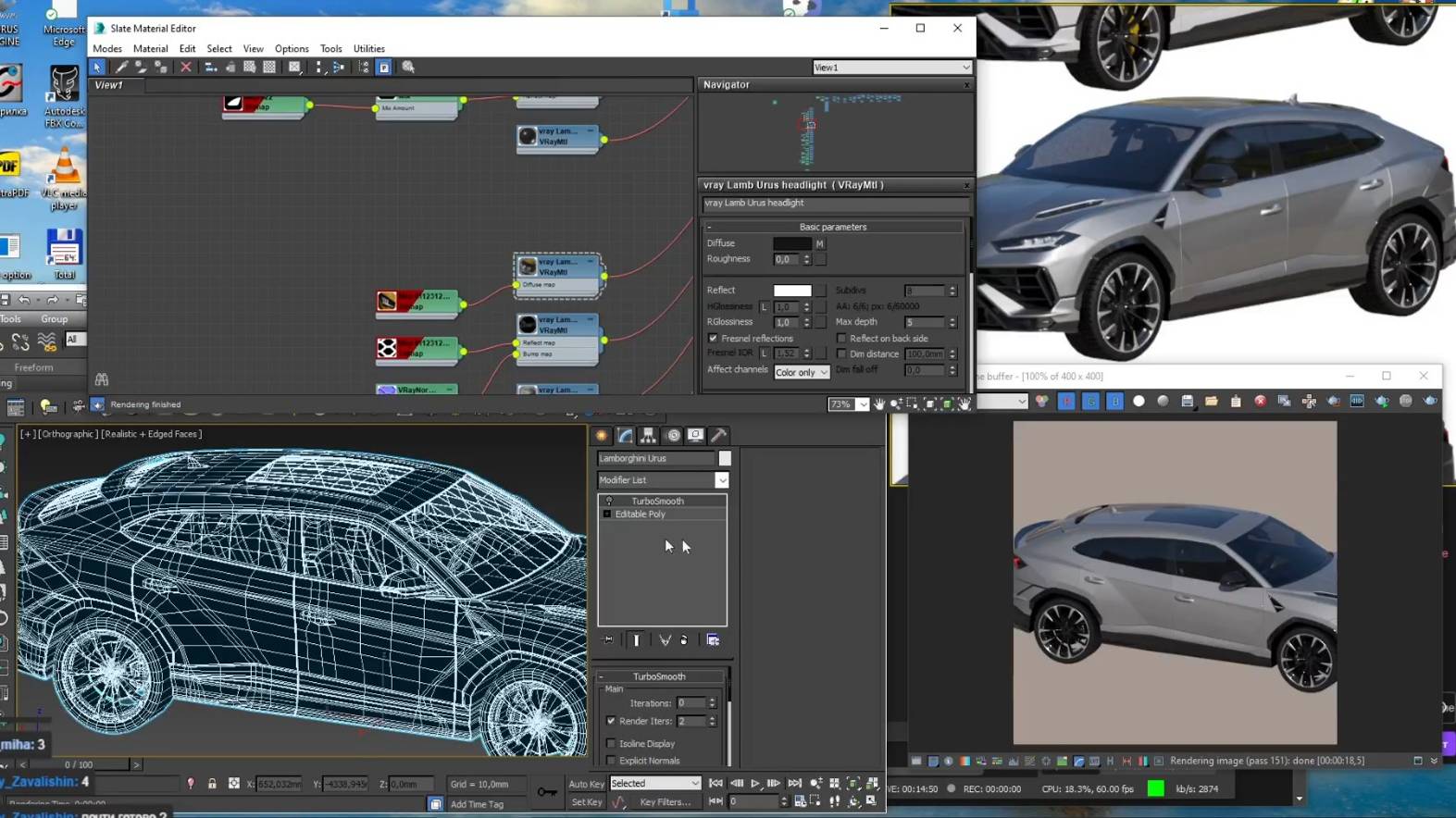Screen dimensions: 1456x818
Task: Toggle HGlossiness lock L button
Action: (764, 306)
